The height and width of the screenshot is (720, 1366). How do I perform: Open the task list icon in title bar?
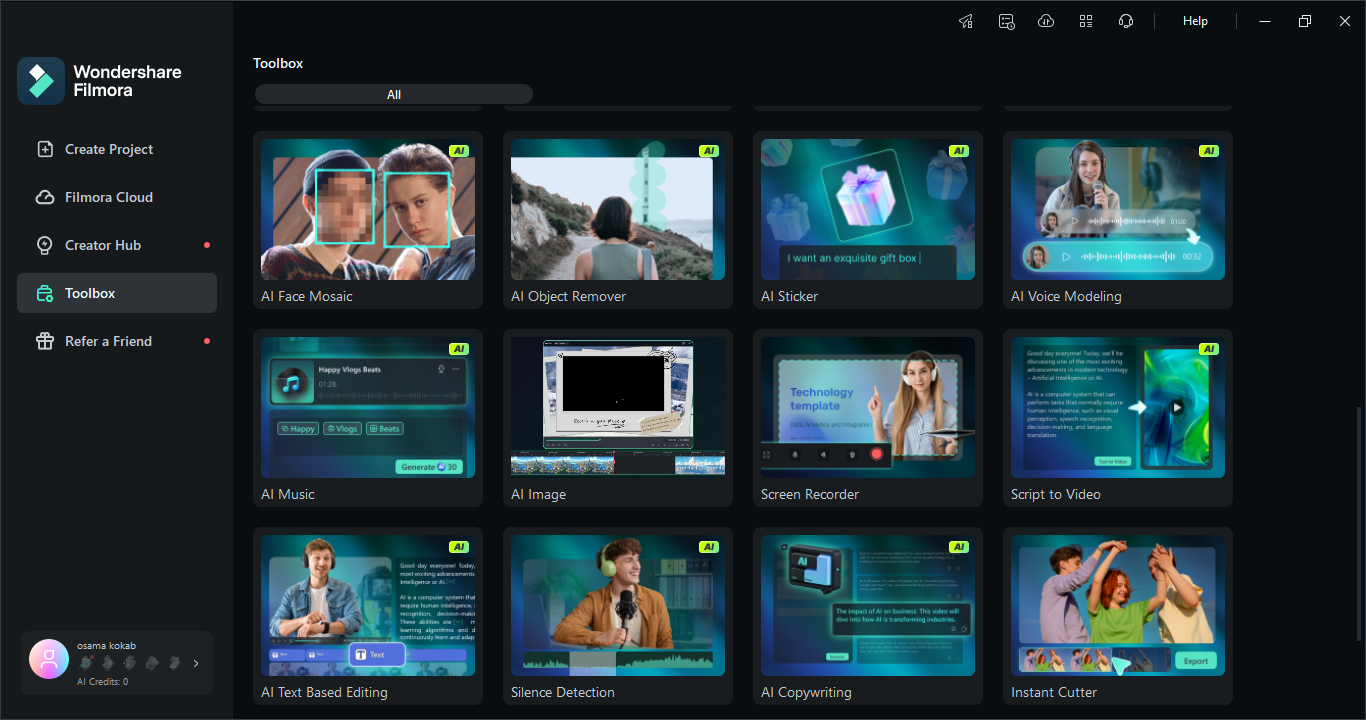click(x=1006, y=21)
